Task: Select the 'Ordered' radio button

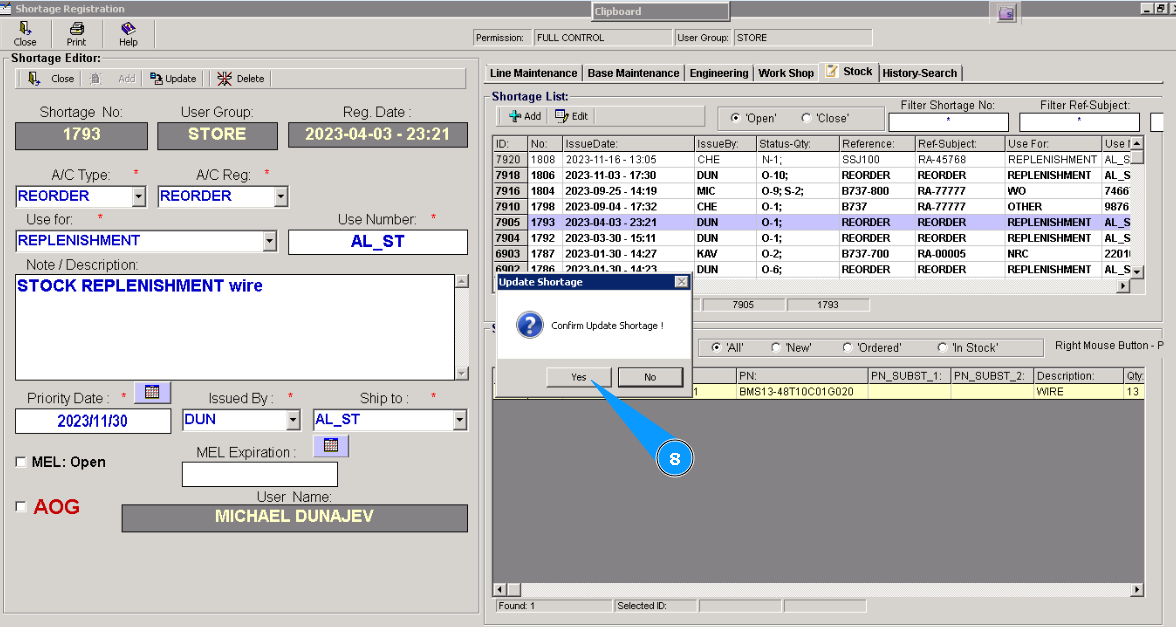Action: 848,347
